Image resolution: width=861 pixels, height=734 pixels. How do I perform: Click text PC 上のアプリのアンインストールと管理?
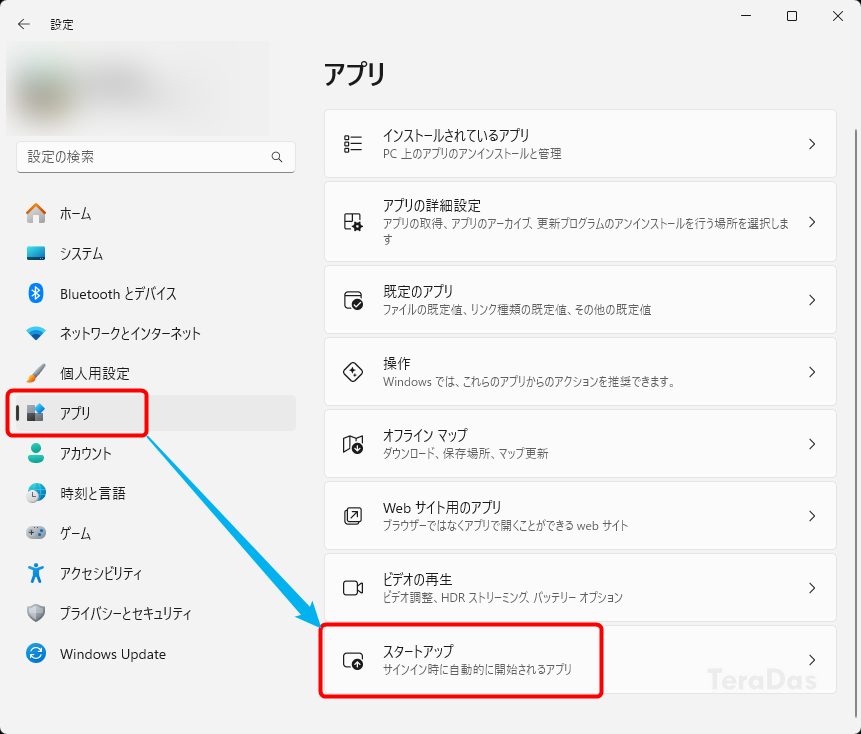pos(472,154)
